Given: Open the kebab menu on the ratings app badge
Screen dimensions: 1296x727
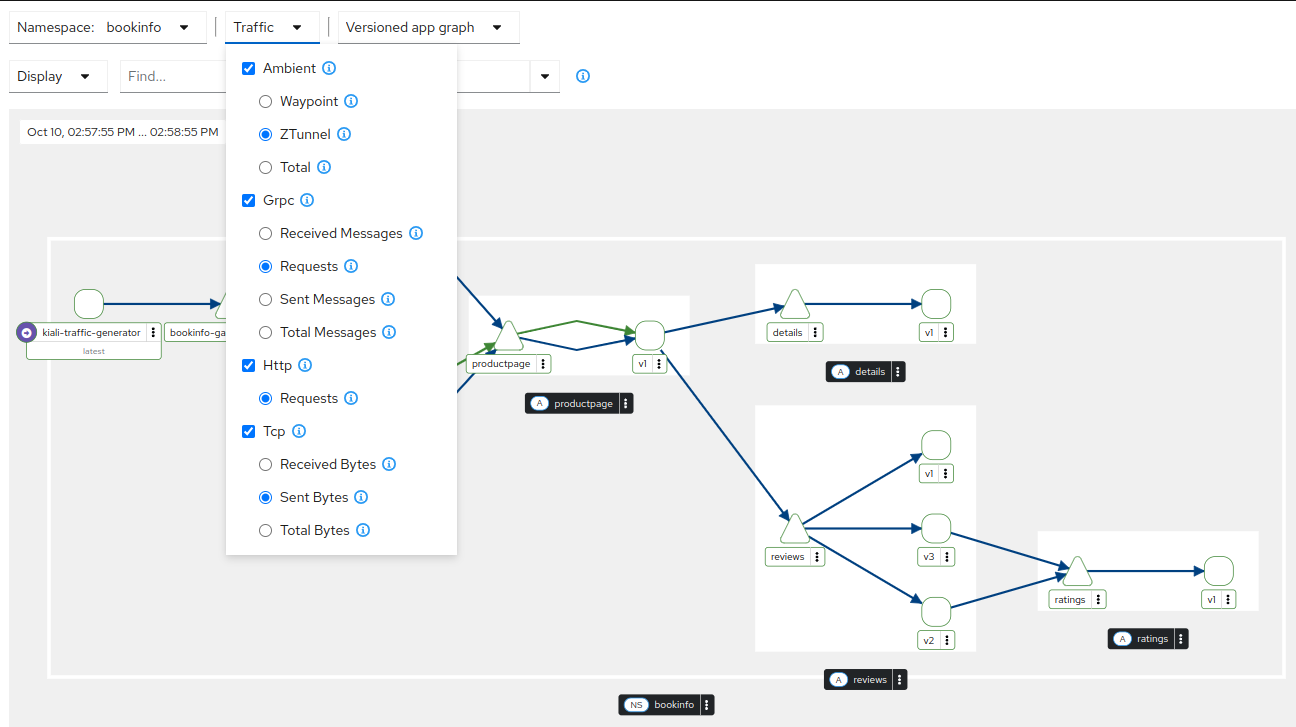Looking at the screenshot, I should (x=1179, y=638).
